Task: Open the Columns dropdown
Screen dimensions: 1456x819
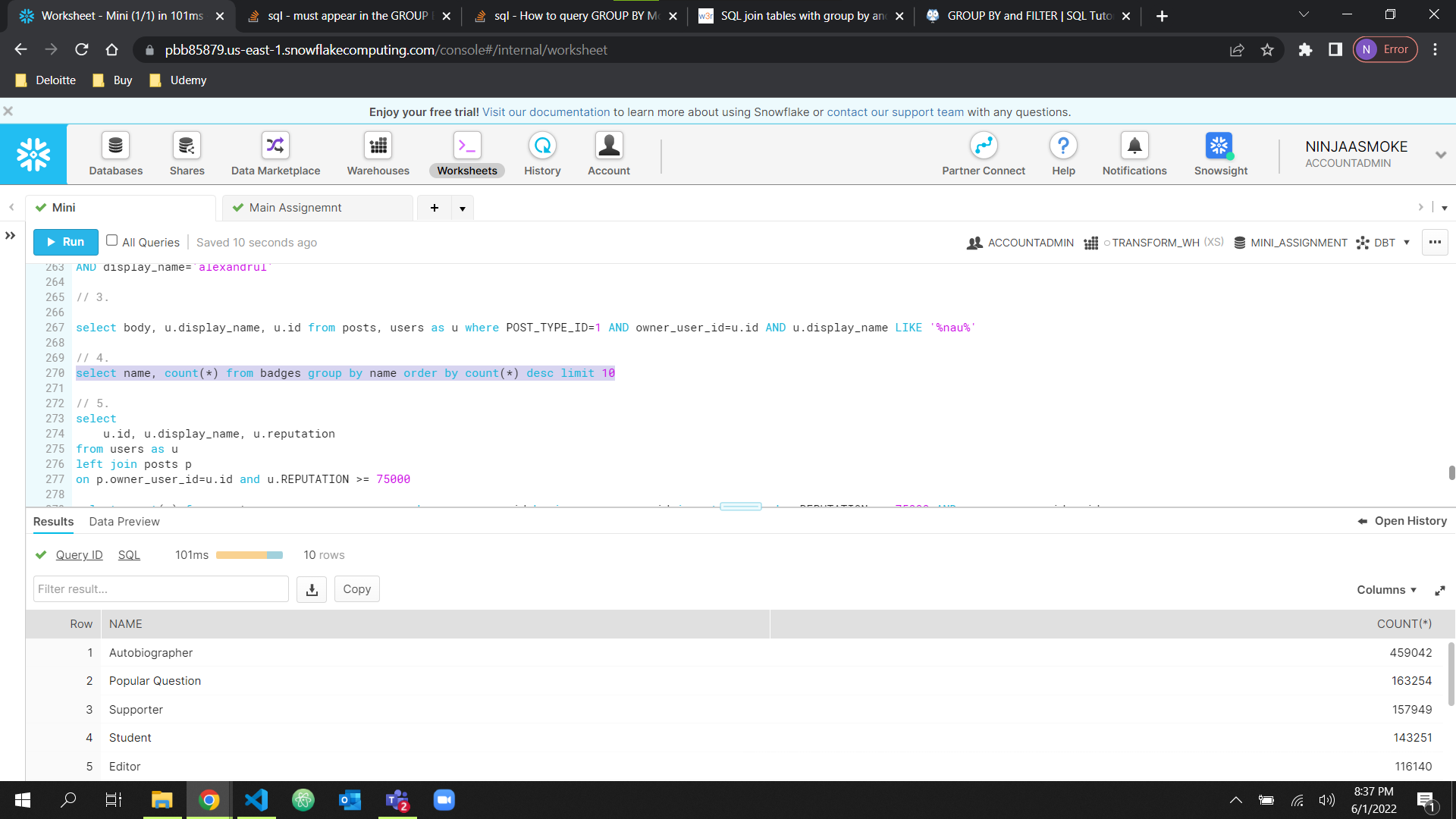Action: [x=1385, y=589]
